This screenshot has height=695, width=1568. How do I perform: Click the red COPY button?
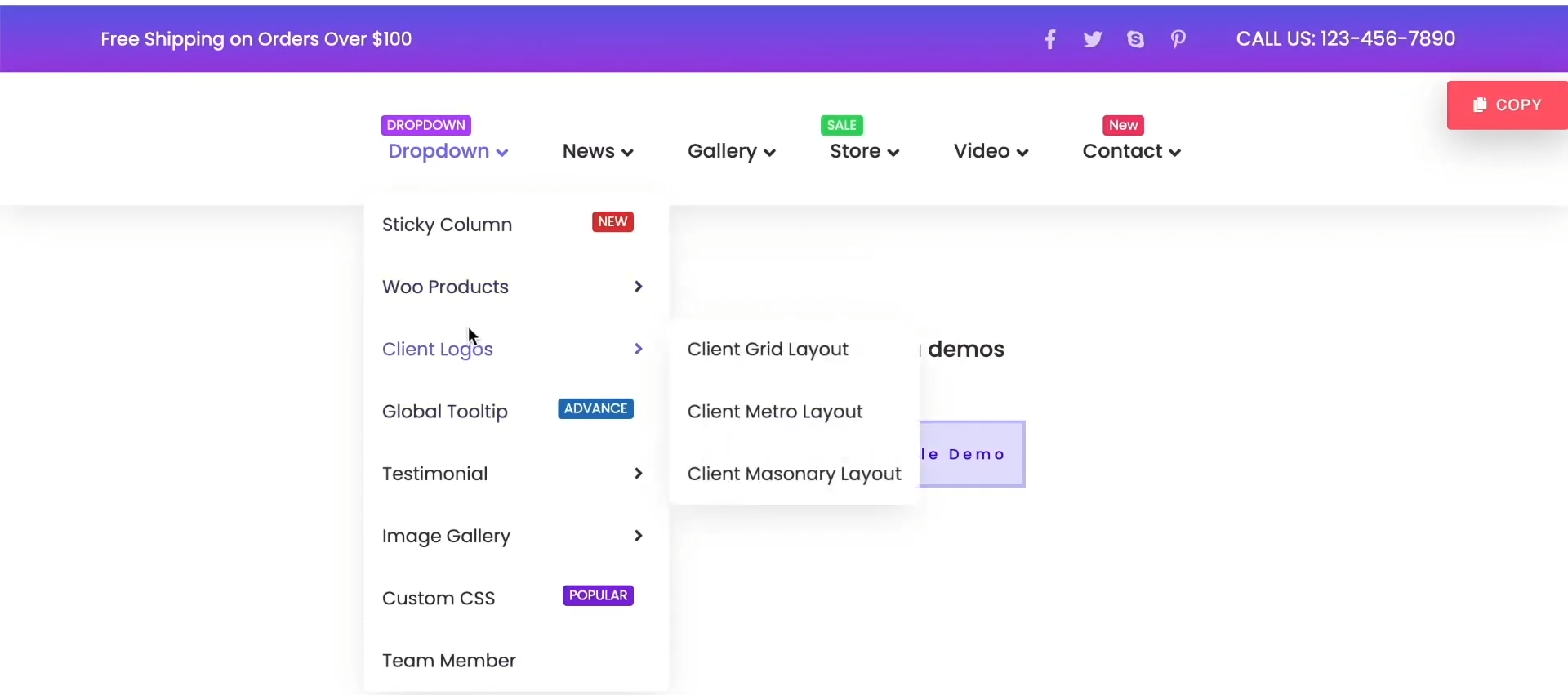1508,105
